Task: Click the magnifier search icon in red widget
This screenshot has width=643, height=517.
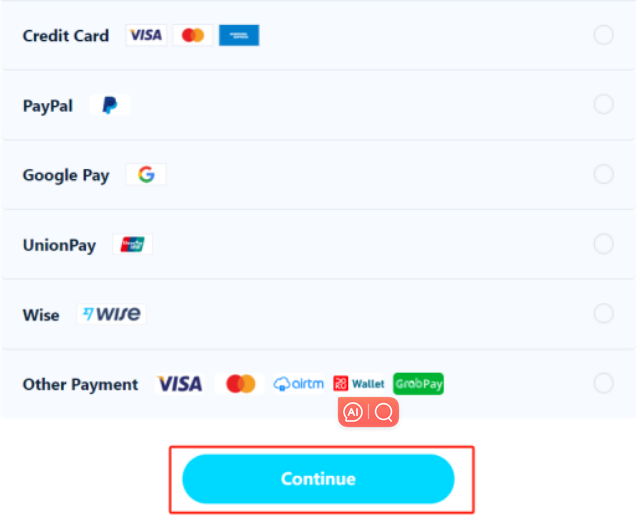Action: (x=384, y=412)
